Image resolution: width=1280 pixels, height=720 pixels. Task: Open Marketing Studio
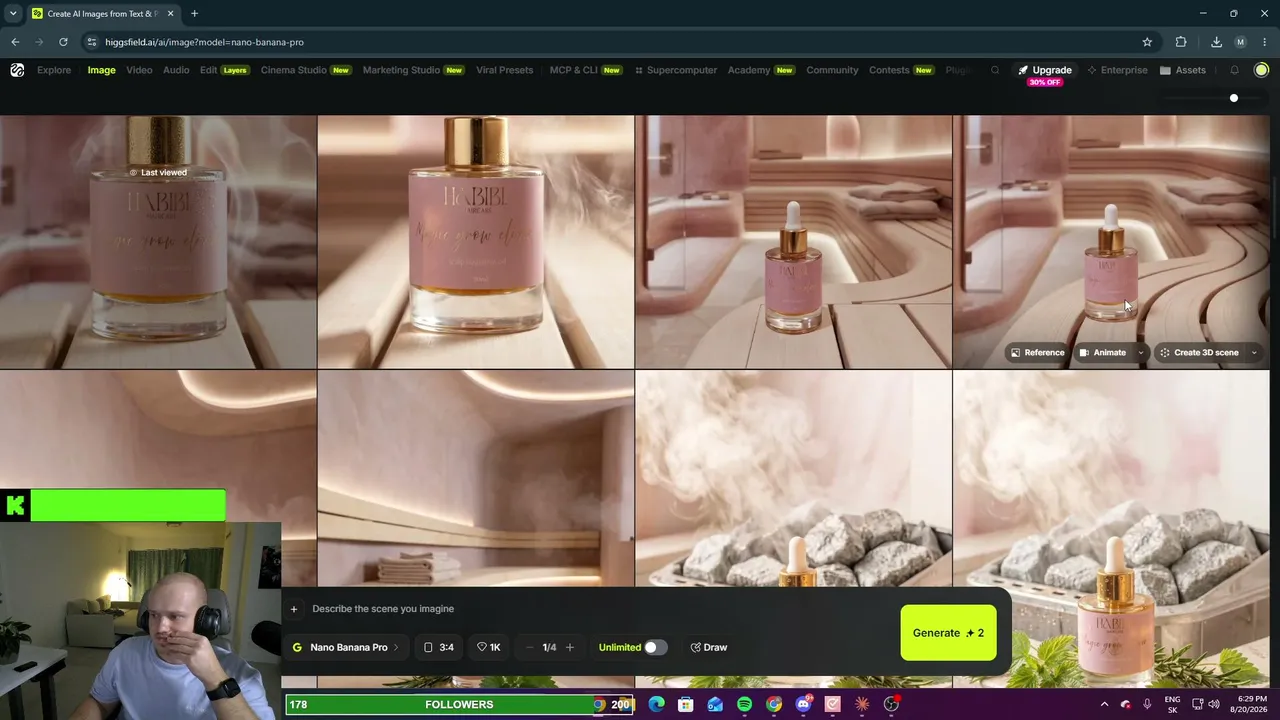(x=413, y=70)
